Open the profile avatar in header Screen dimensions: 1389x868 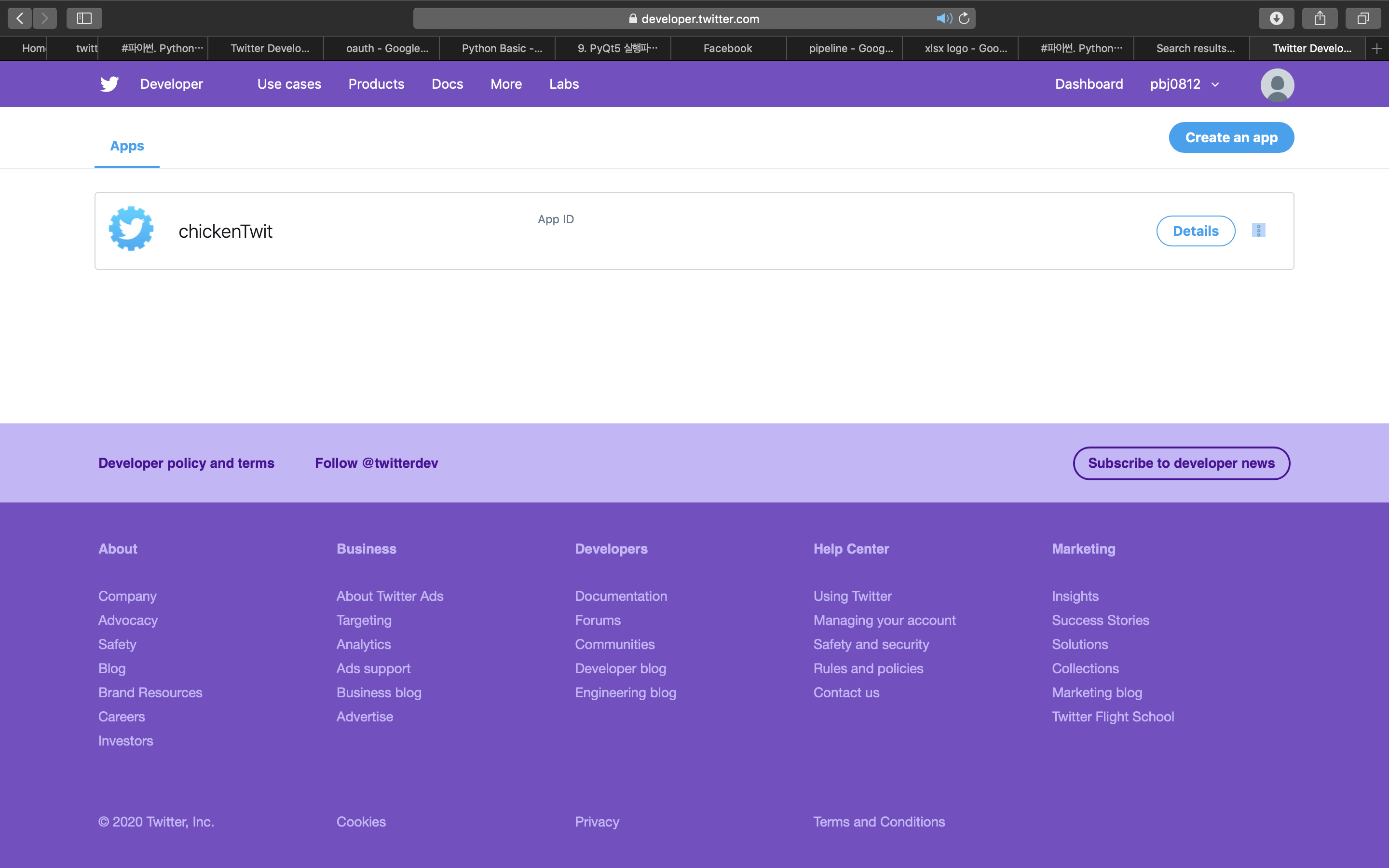pyautogui.click(x=1277, y=85)
